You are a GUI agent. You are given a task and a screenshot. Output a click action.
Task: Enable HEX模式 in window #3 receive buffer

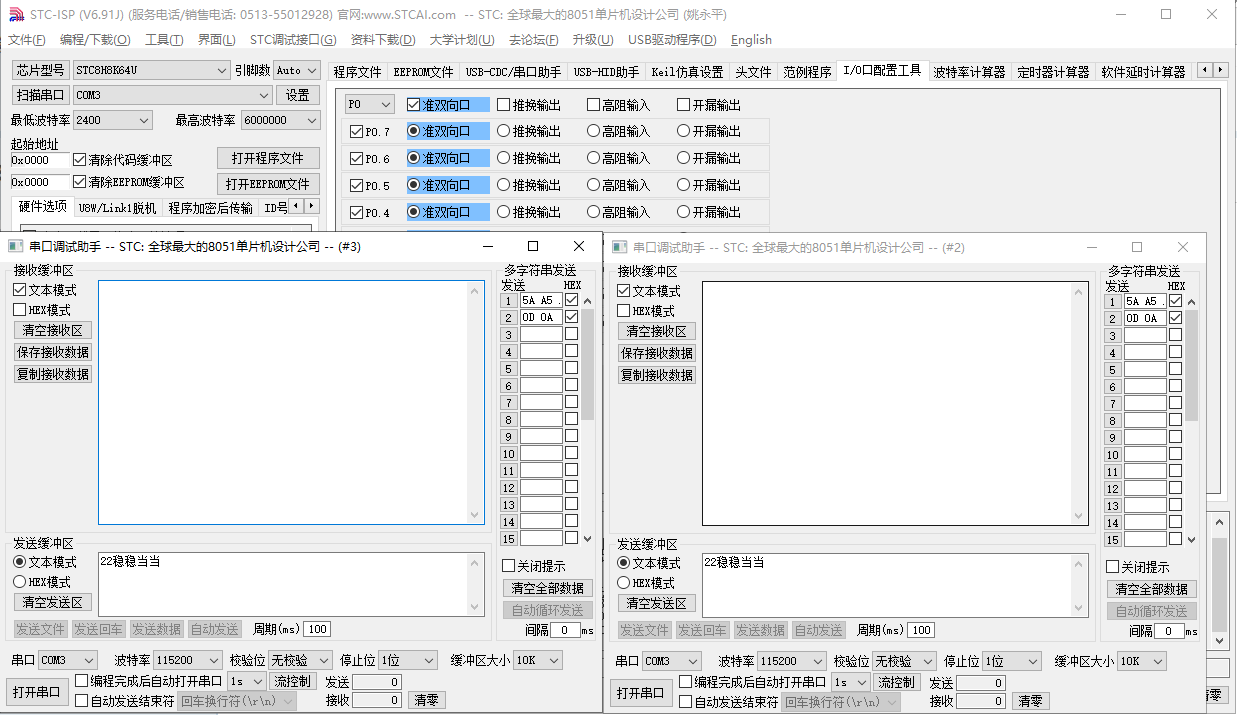pyautogui.click(x=20, y=310)
